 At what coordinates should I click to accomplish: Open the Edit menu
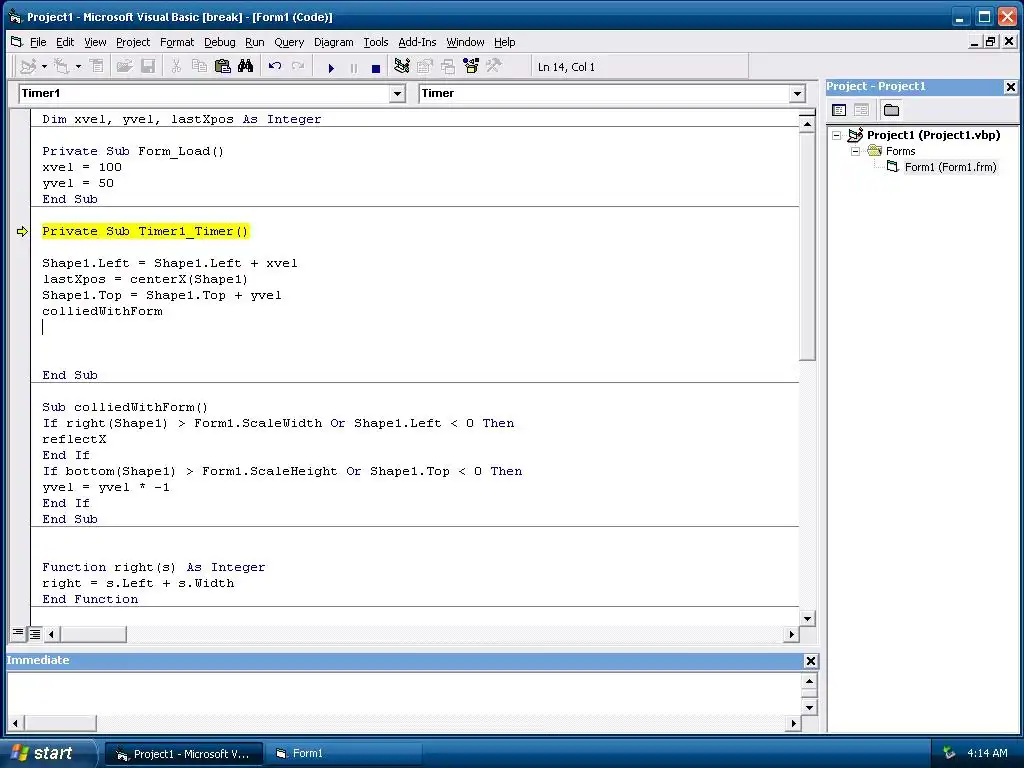65,42
